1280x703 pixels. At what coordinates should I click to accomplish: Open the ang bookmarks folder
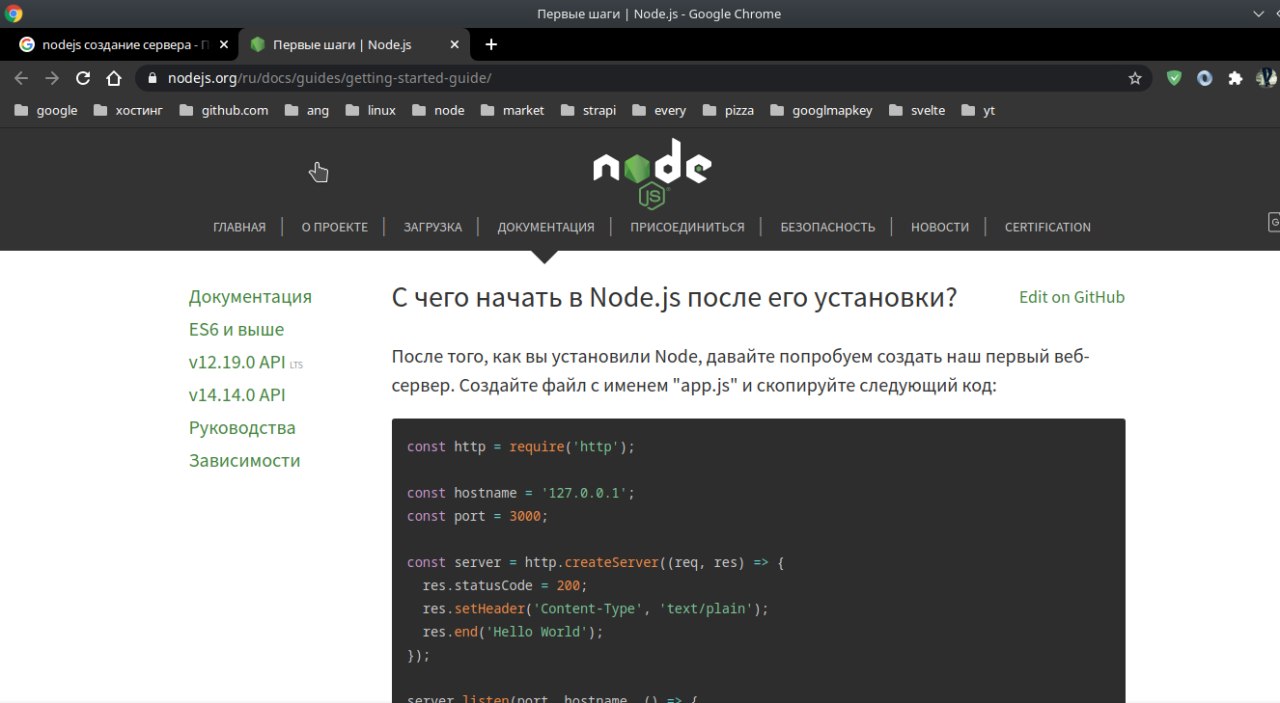point(307,110)
